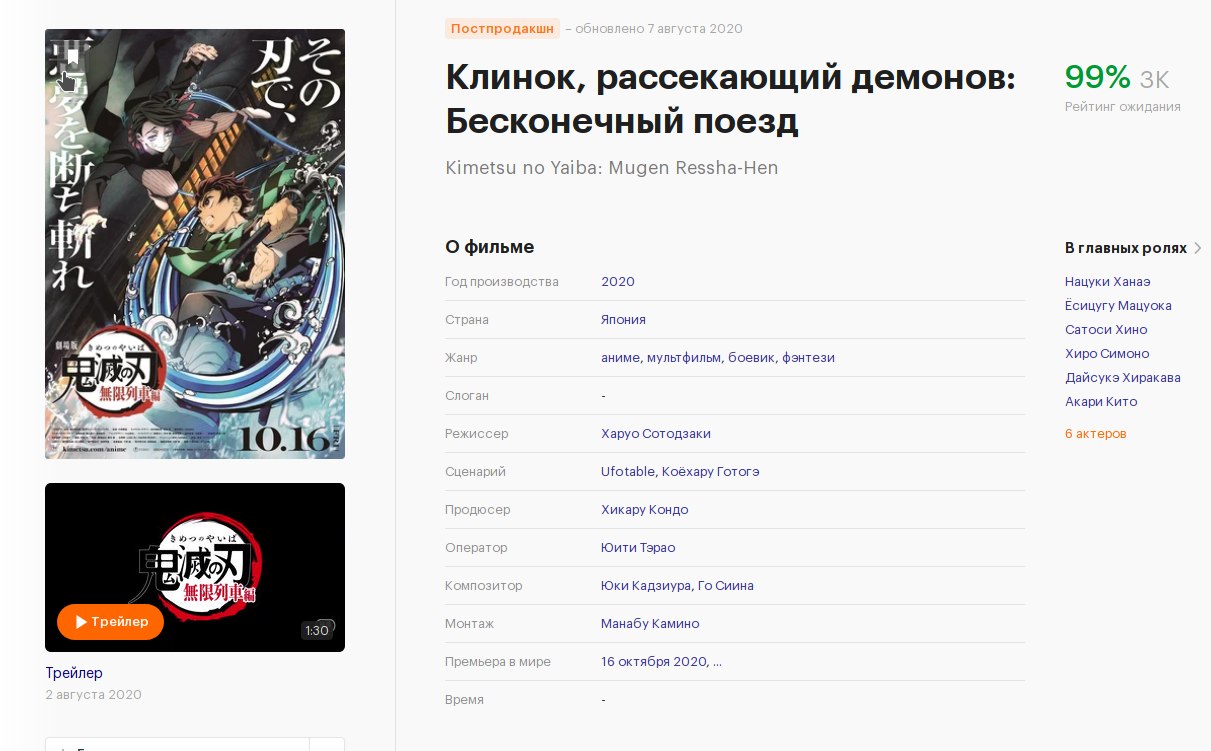Click the Композитор label
The height and width of the screenshot is (751, 1211).
484,586
